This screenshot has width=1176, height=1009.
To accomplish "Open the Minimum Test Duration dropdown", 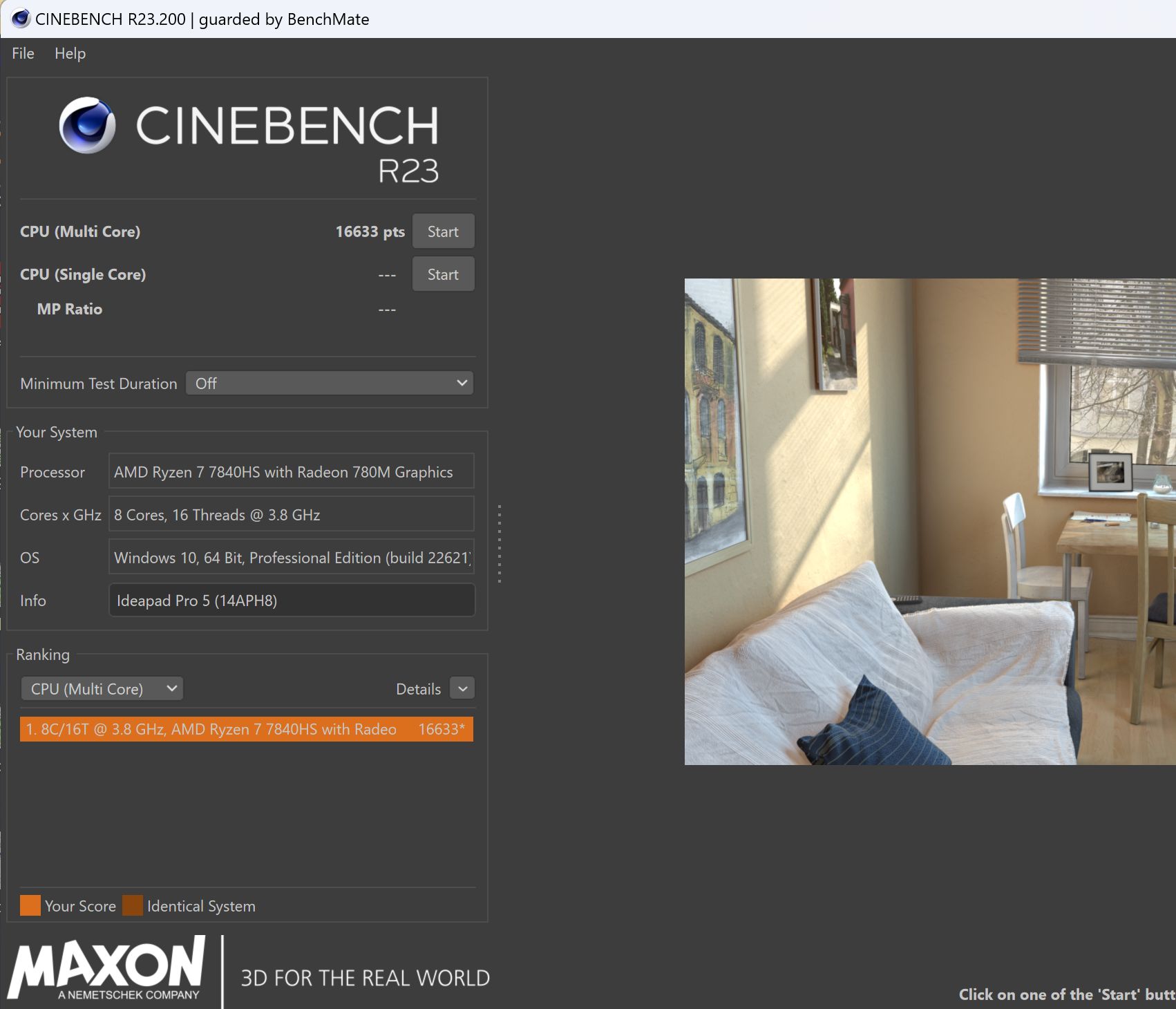I will 330,384.
